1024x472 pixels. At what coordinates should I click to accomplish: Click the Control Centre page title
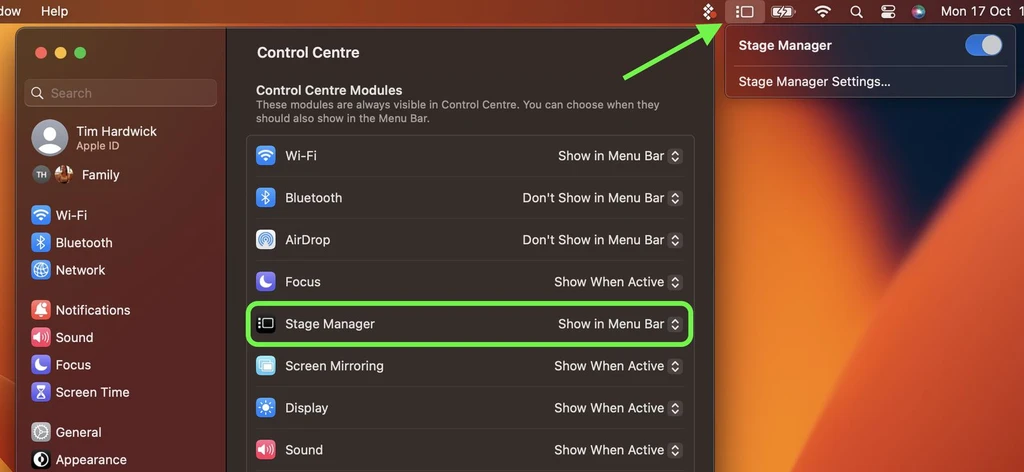308,52
